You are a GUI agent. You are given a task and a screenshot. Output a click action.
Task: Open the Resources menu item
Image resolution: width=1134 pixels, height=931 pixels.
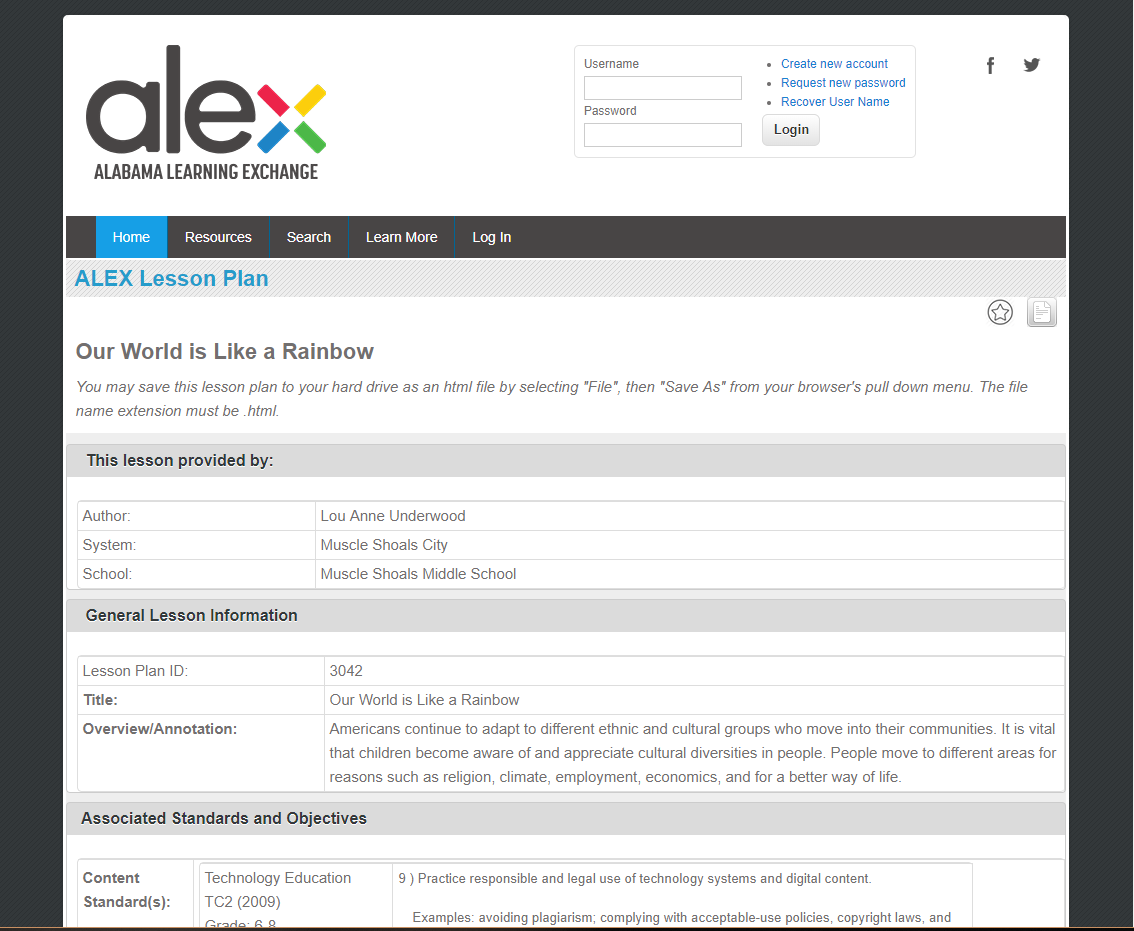coord(218,238)
